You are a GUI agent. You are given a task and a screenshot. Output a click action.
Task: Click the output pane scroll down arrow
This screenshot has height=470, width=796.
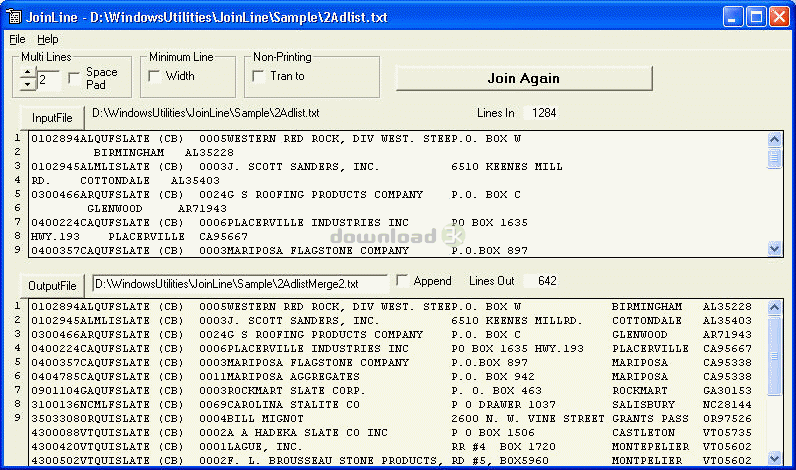pyautogui.click(x=774, y=458)
